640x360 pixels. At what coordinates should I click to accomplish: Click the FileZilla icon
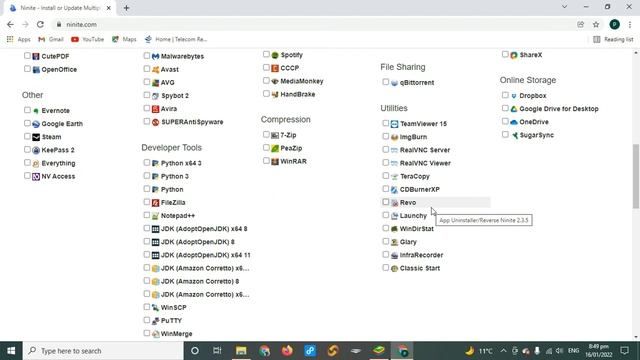tap(155, 203)
